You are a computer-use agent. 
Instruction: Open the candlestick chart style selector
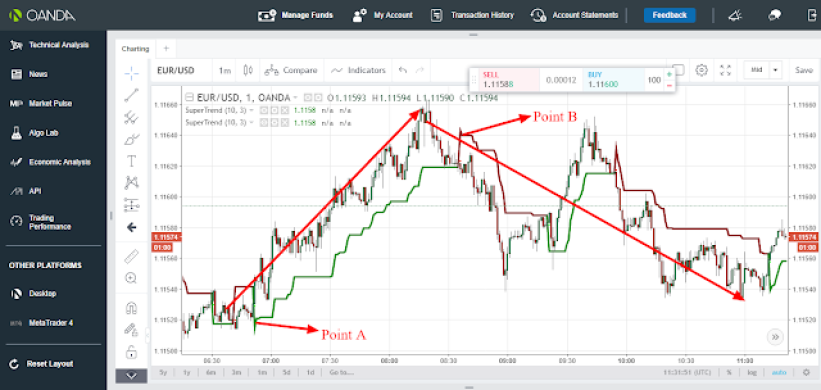click(x=248, y=70)
